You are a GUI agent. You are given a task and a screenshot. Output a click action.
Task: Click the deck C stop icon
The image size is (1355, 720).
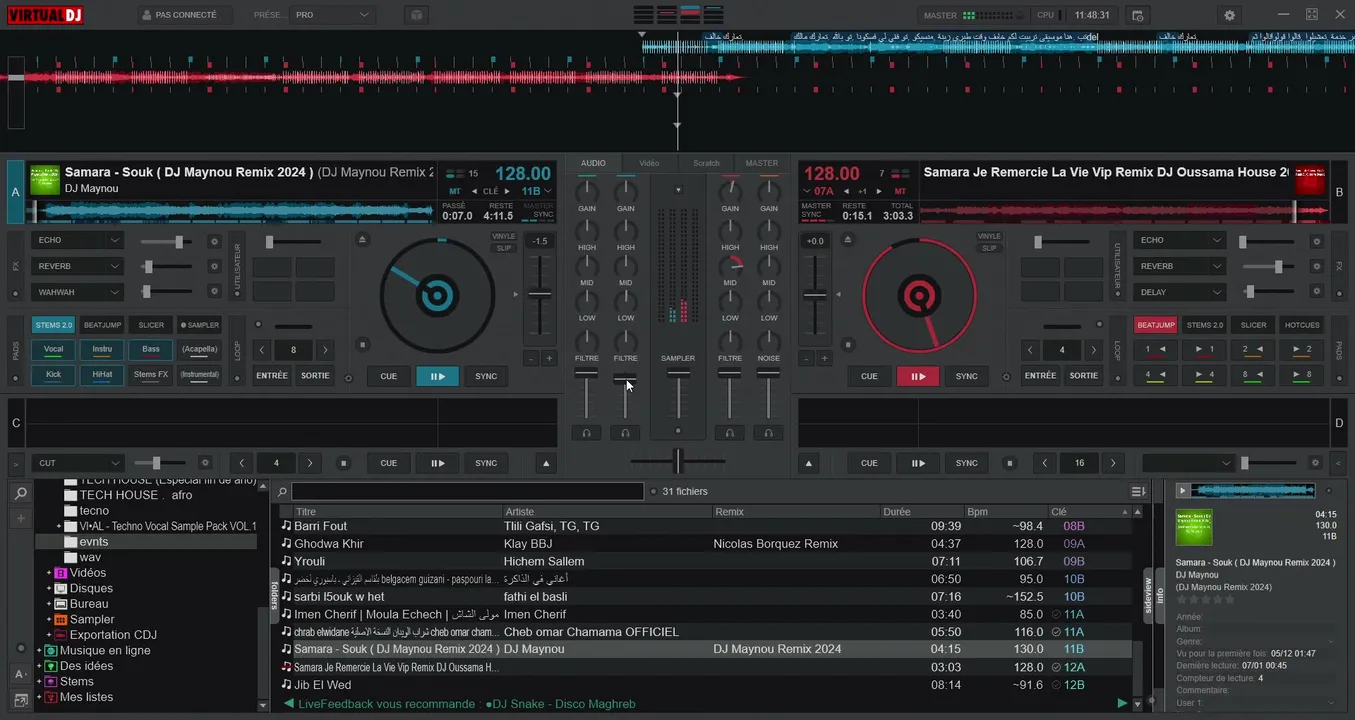click(344, 463)
